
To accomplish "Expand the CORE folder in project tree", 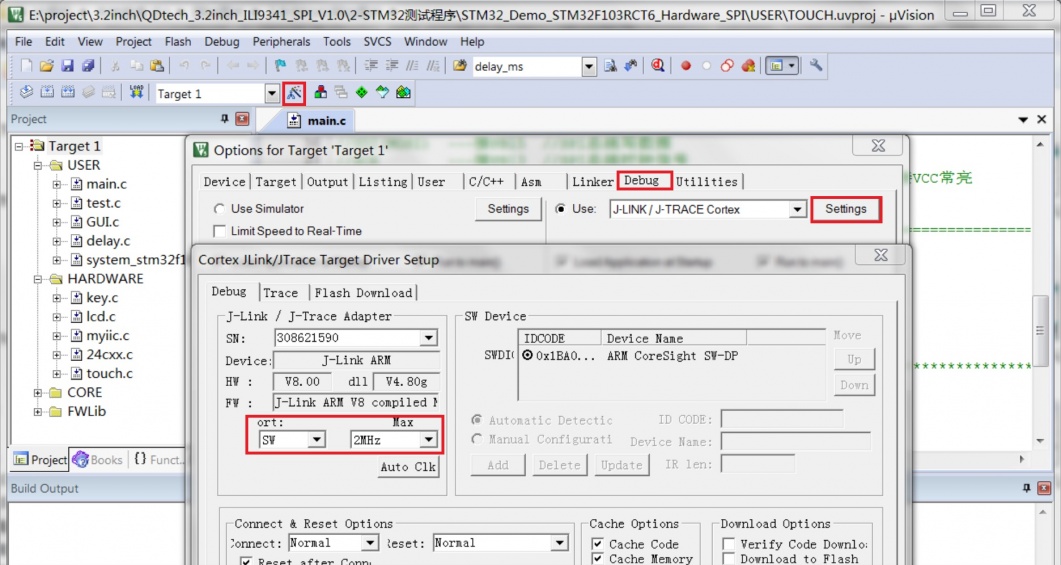I will coord(39,393).
